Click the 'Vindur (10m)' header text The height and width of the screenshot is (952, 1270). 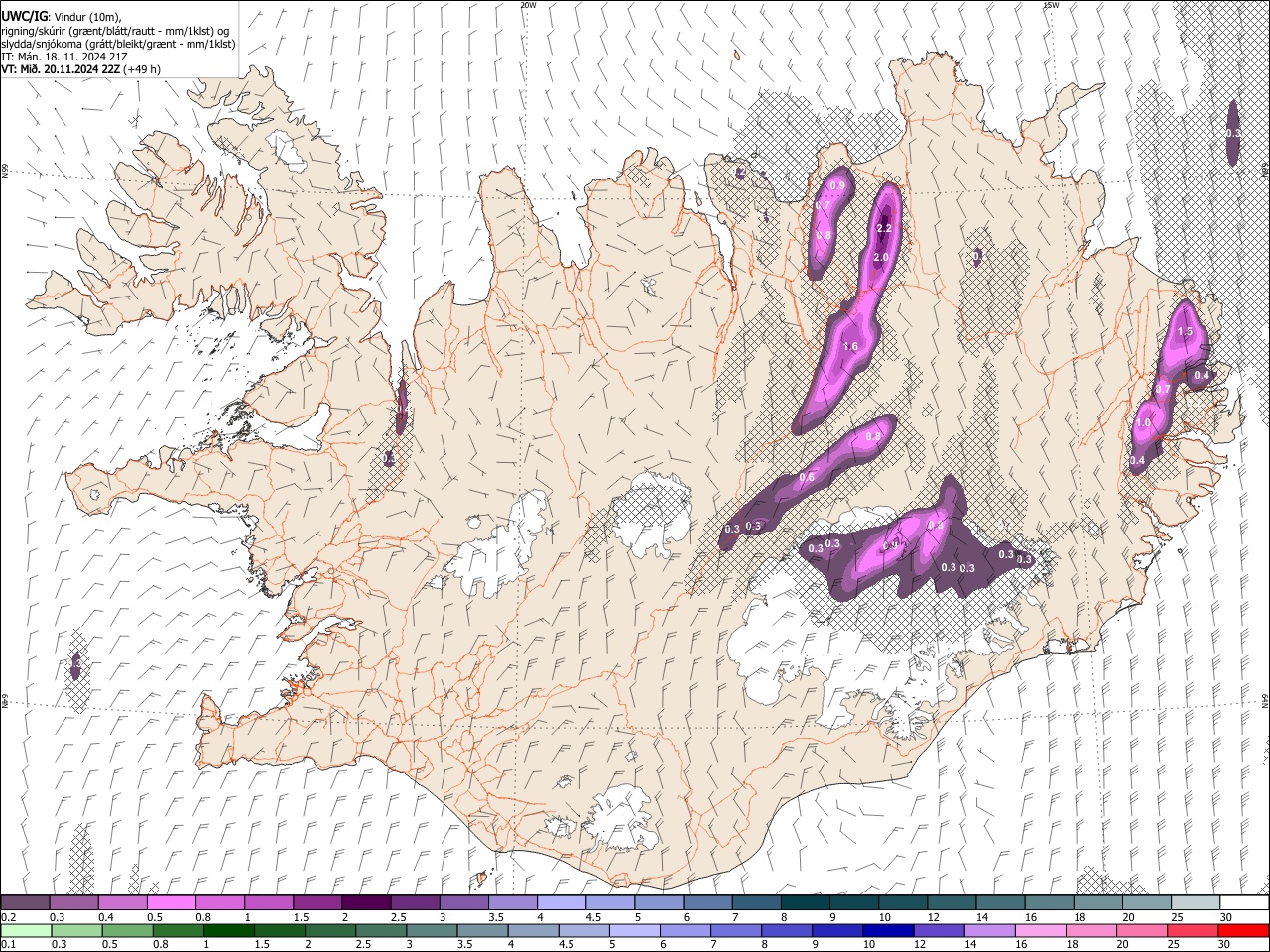[x=85, y=17]
